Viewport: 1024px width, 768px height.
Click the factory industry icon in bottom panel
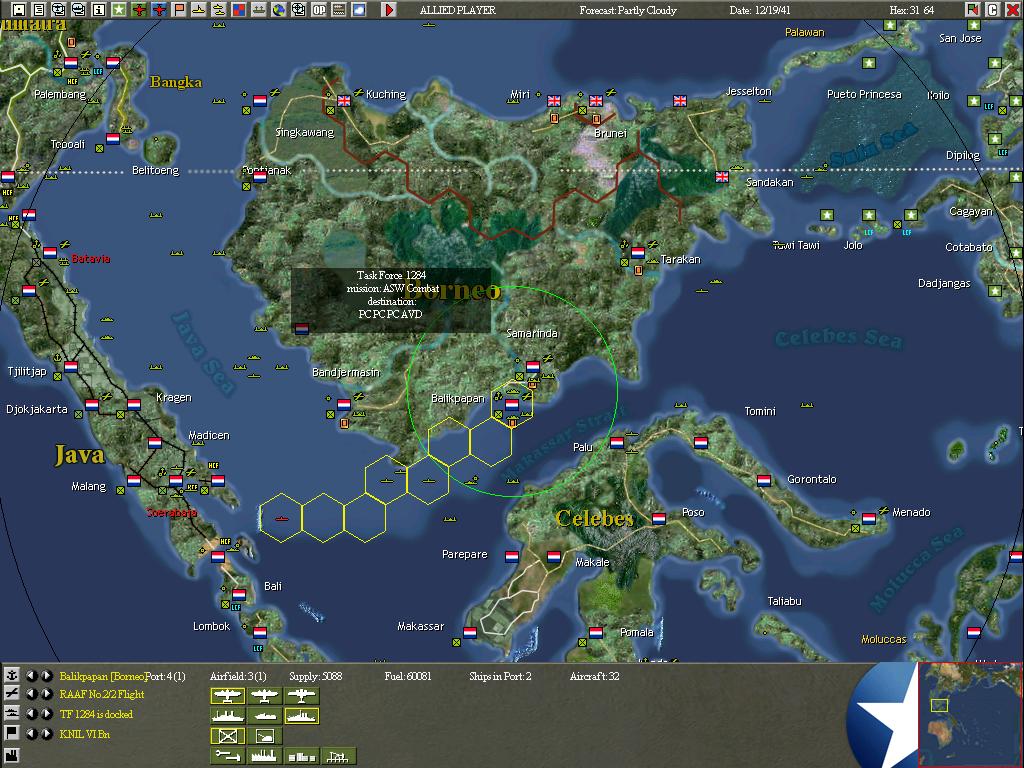click(11, 756)
